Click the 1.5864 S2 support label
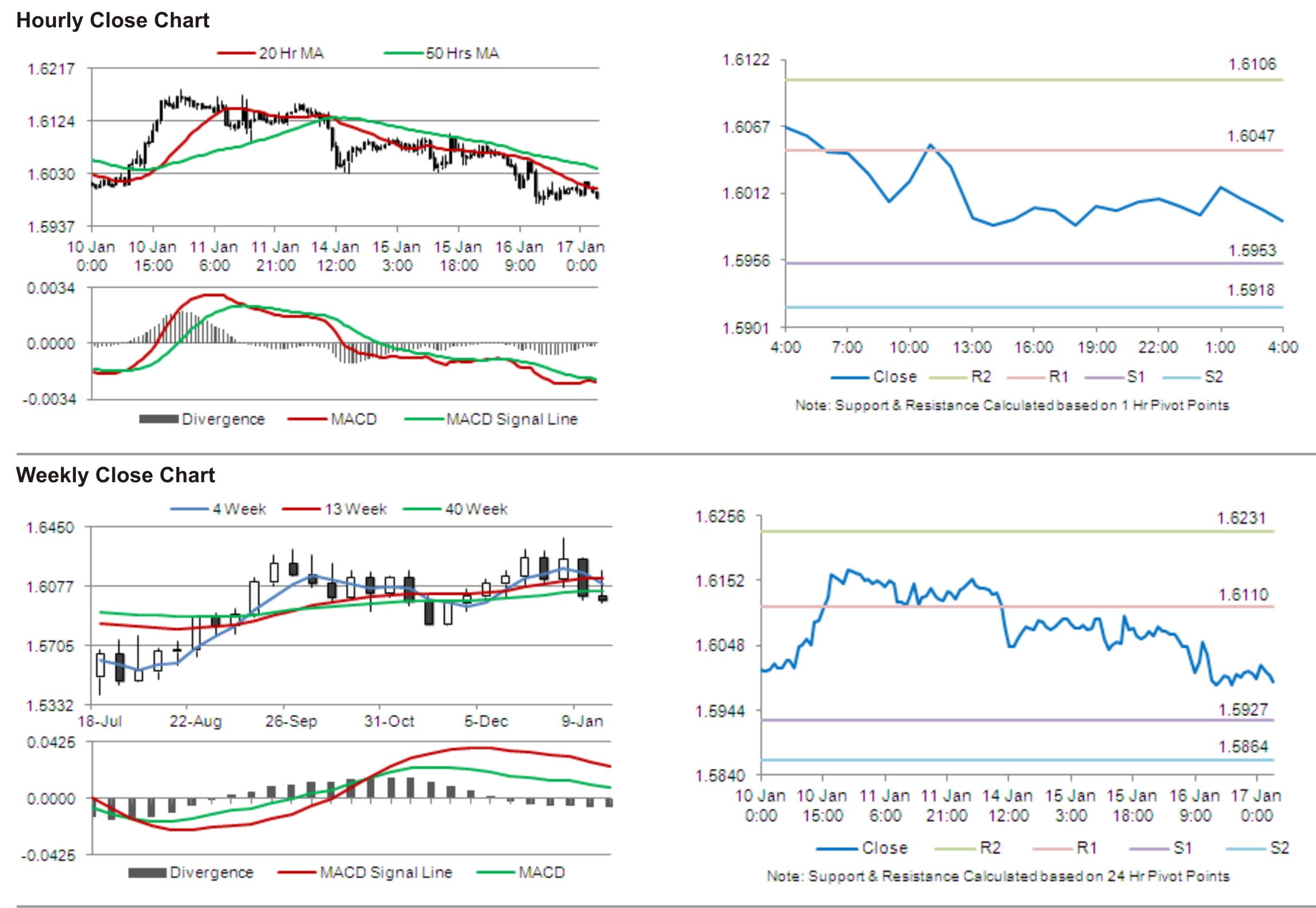Image resolution: width=1316 pixels, height=908 pixels. pos(1244,746)
